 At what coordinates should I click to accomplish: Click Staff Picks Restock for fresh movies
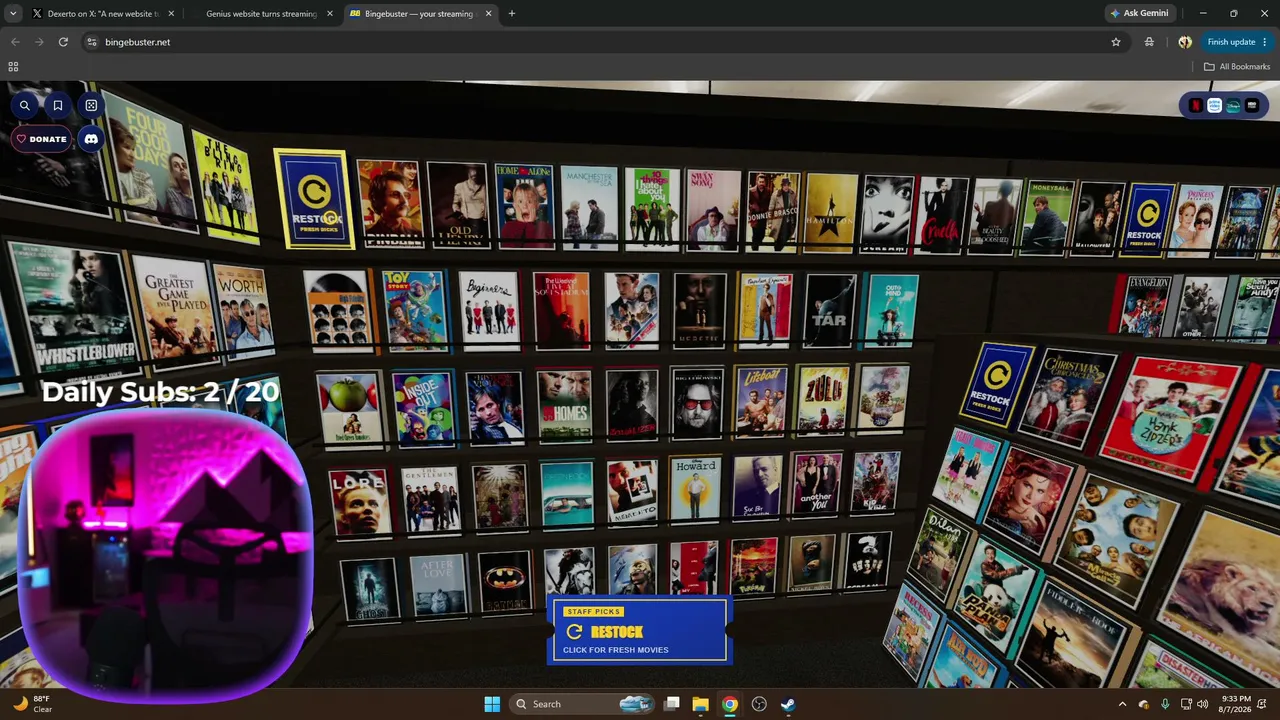(x=639, y=631)
